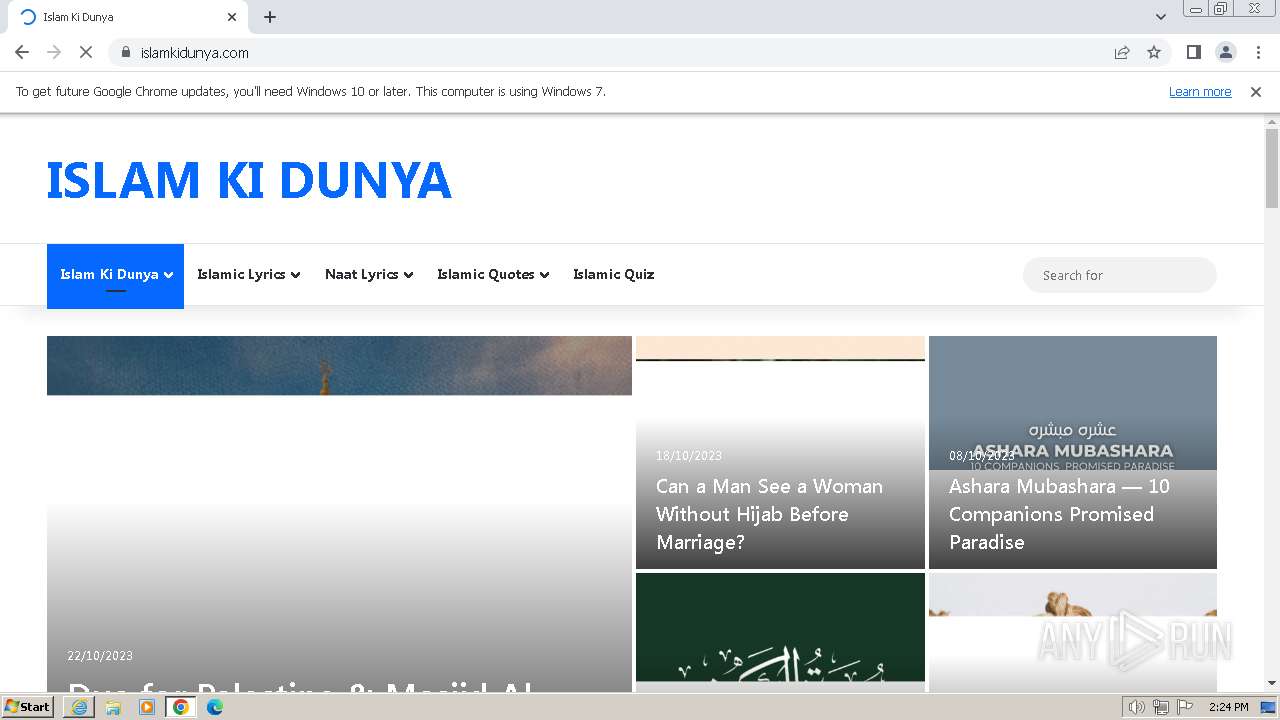Open Action Center flag icon
The height and width of the screenshot is (720, 1280).
[x=1185, y=707]
